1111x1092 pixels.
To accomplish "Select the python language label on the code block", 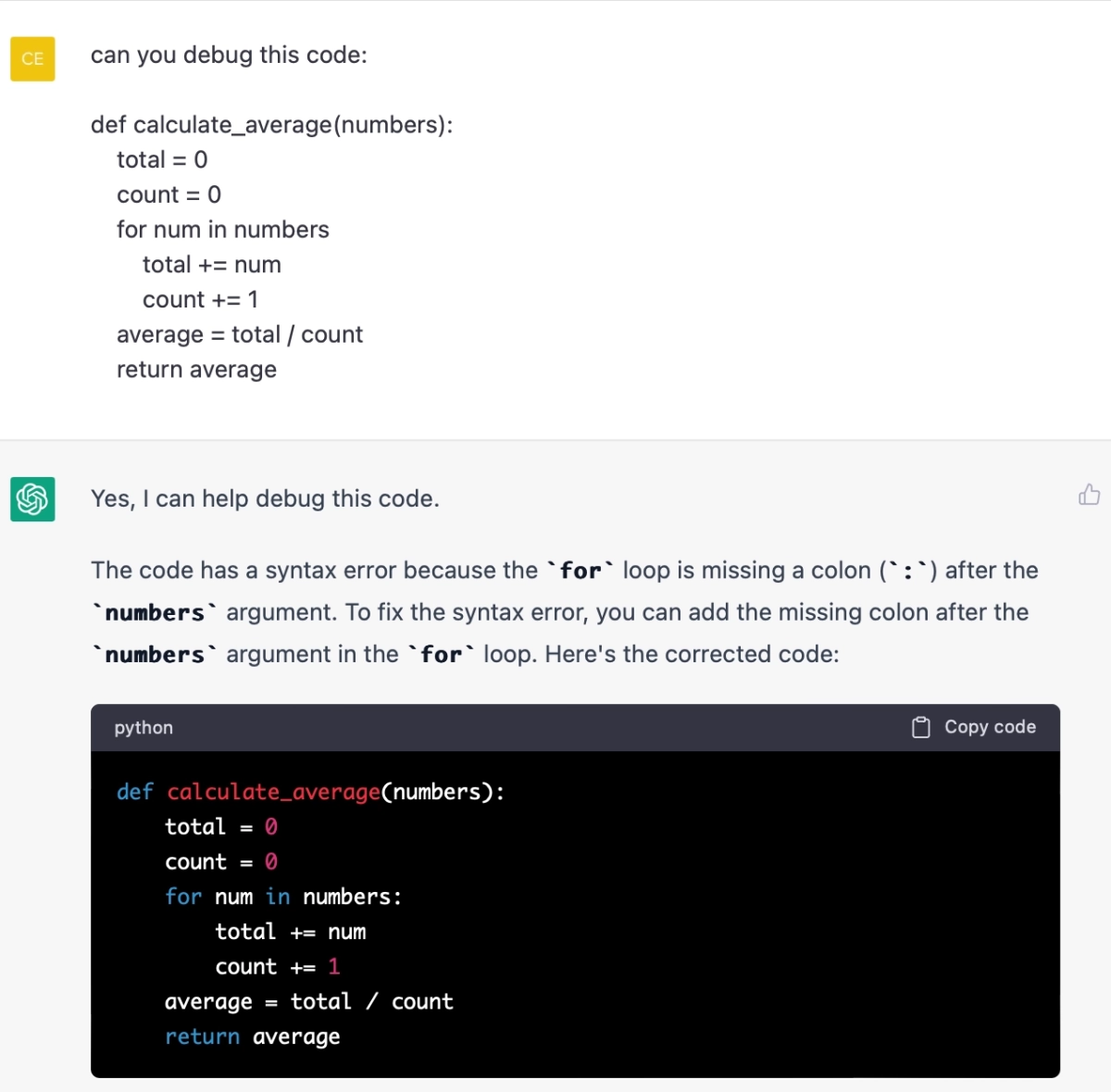I will (x=143, y=728).
